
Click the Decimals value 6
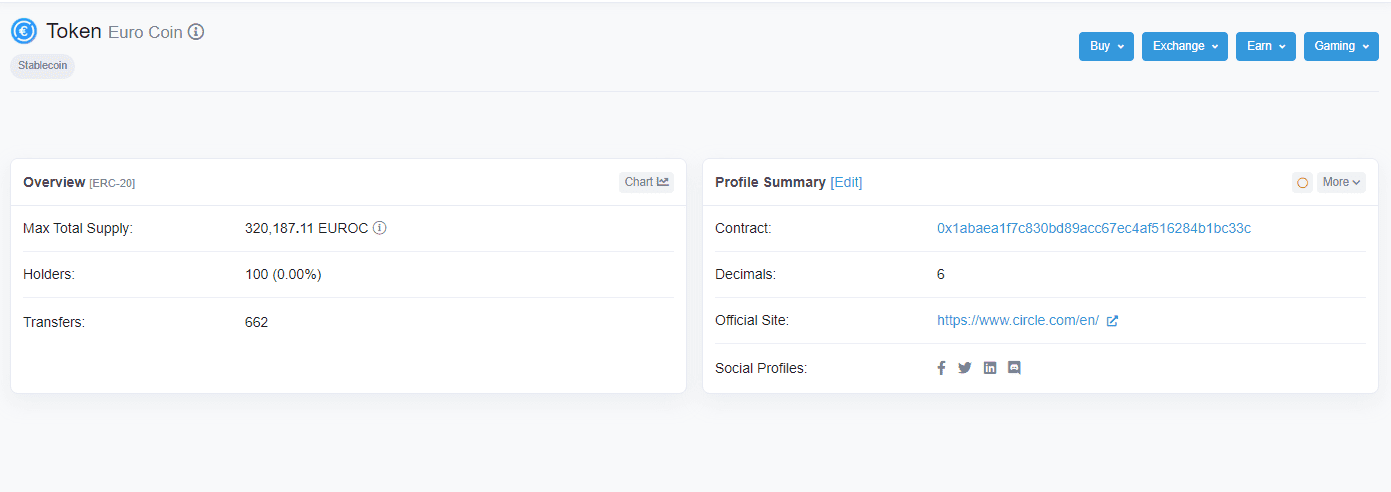(941, 274)
